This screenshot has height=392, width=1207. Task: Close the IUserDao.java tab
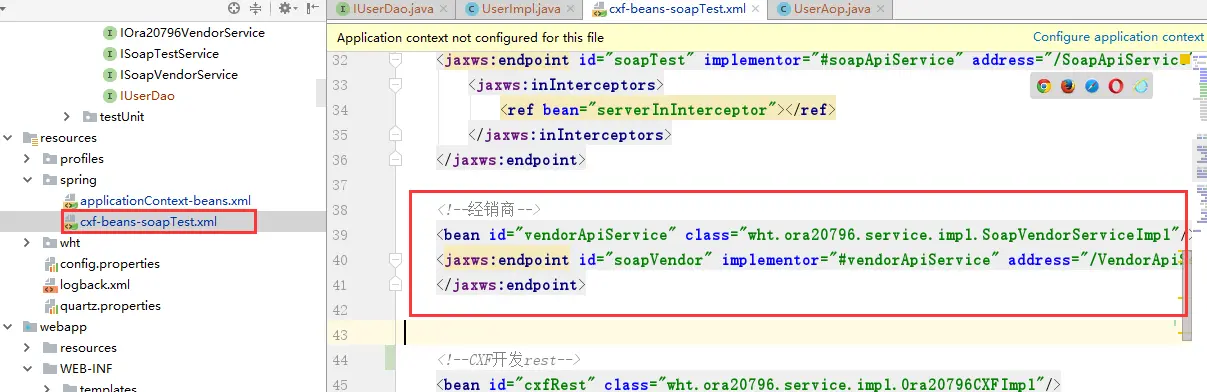[443, 9]
